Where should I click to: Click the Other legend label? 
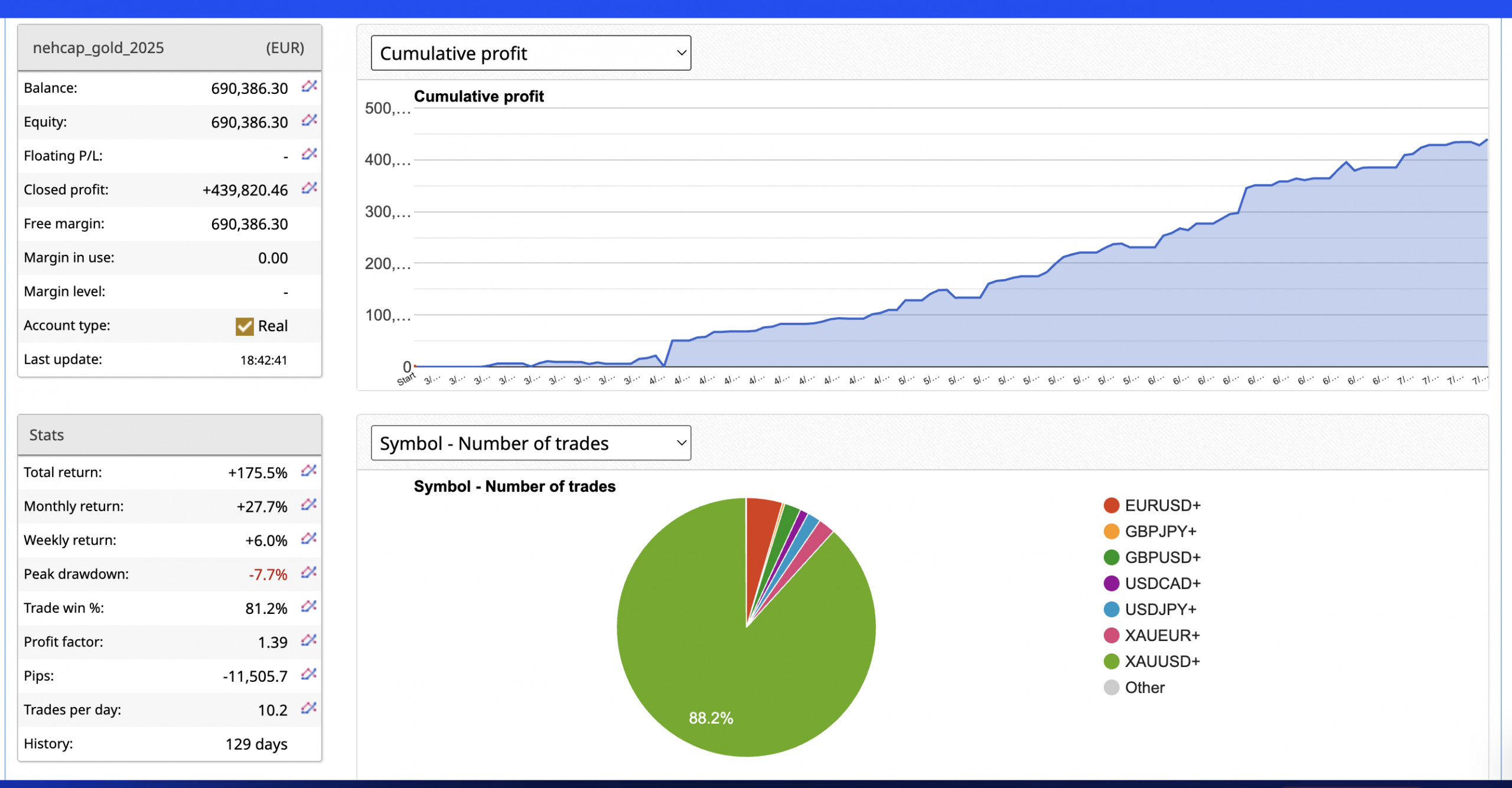point(1144,688)
